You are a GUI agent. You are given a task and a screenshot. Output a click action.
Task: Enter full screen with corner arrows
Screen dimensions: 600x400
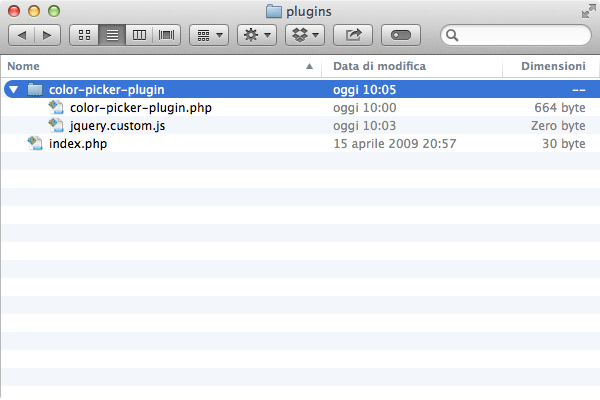coord(589,11)
